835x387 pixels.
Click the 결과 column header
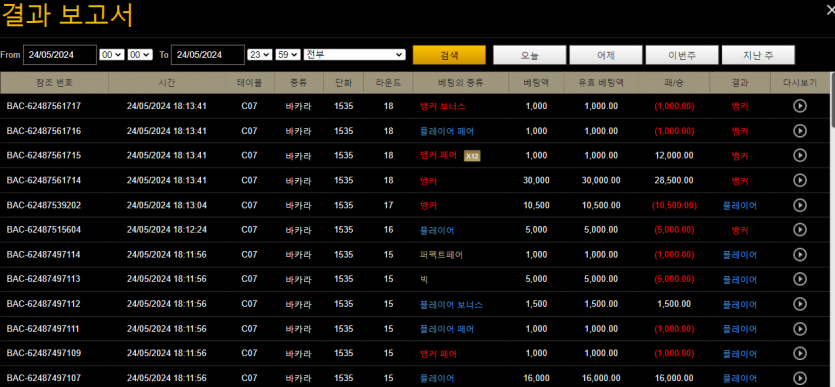point(740,83)
